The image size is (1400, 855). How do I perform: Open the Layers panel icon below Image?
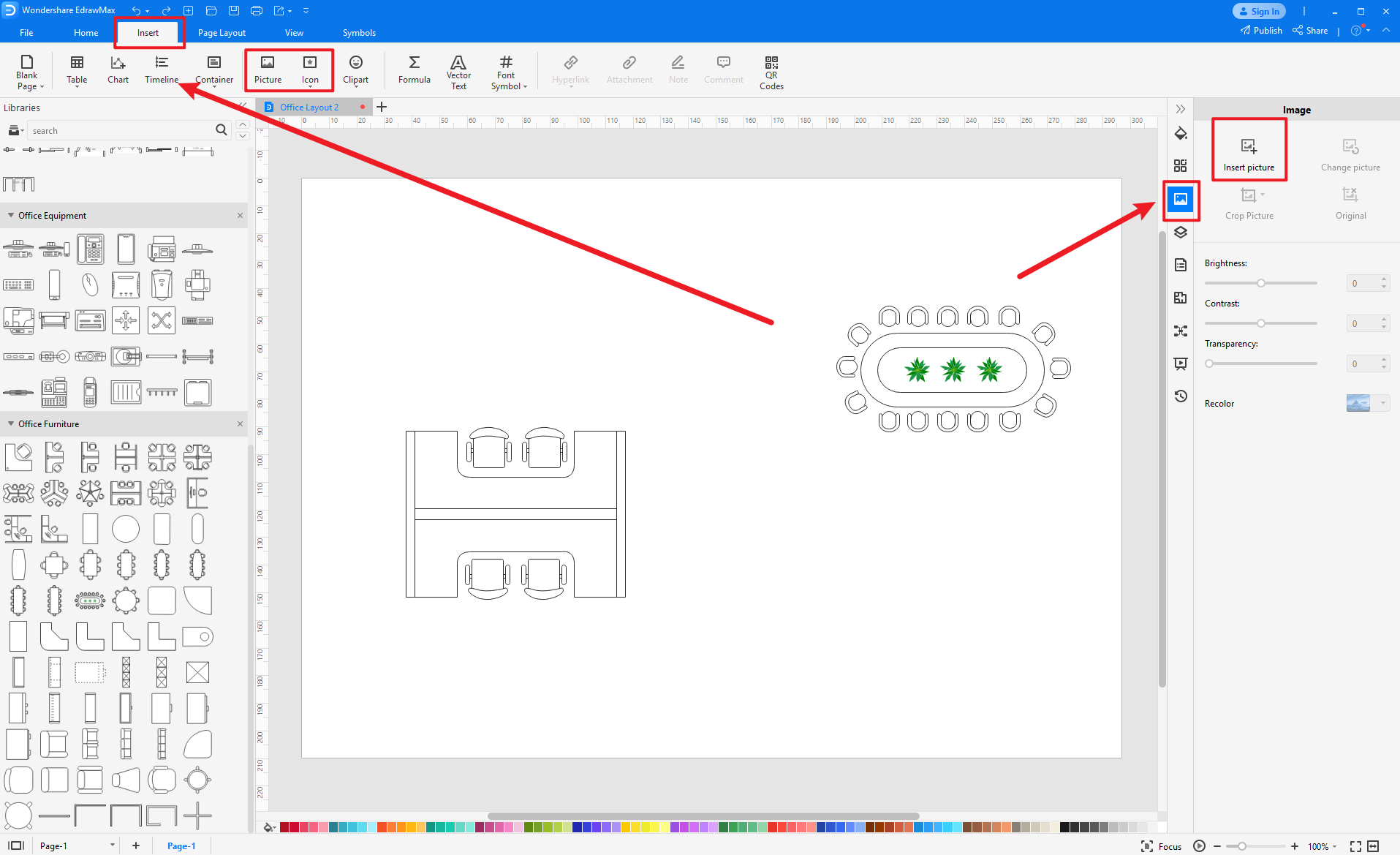(x=1181, y=232)
